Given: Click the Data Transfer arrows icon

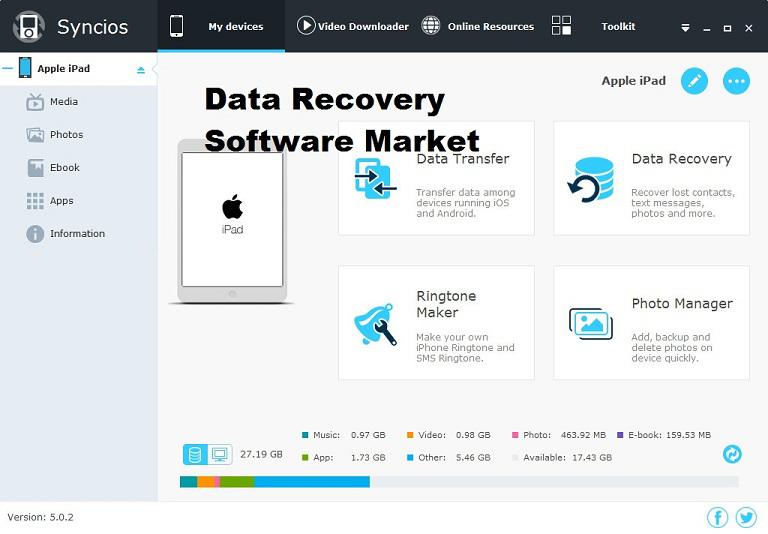Looking at the screenshot, I should pos(375,178).
